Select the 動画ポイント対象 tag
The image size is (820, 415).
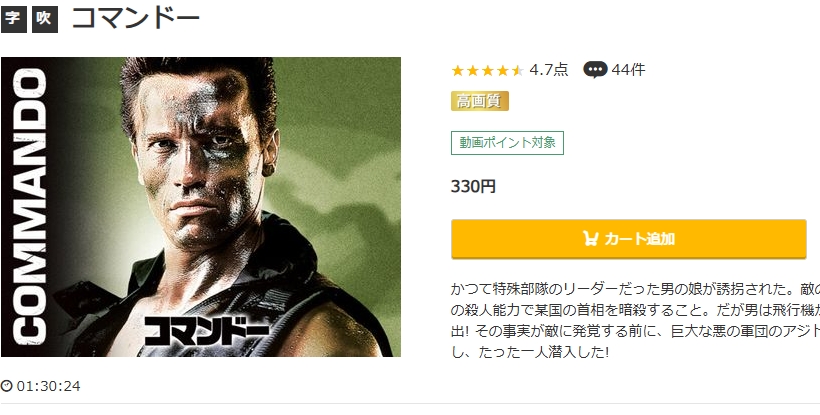(x=507, y=142)
